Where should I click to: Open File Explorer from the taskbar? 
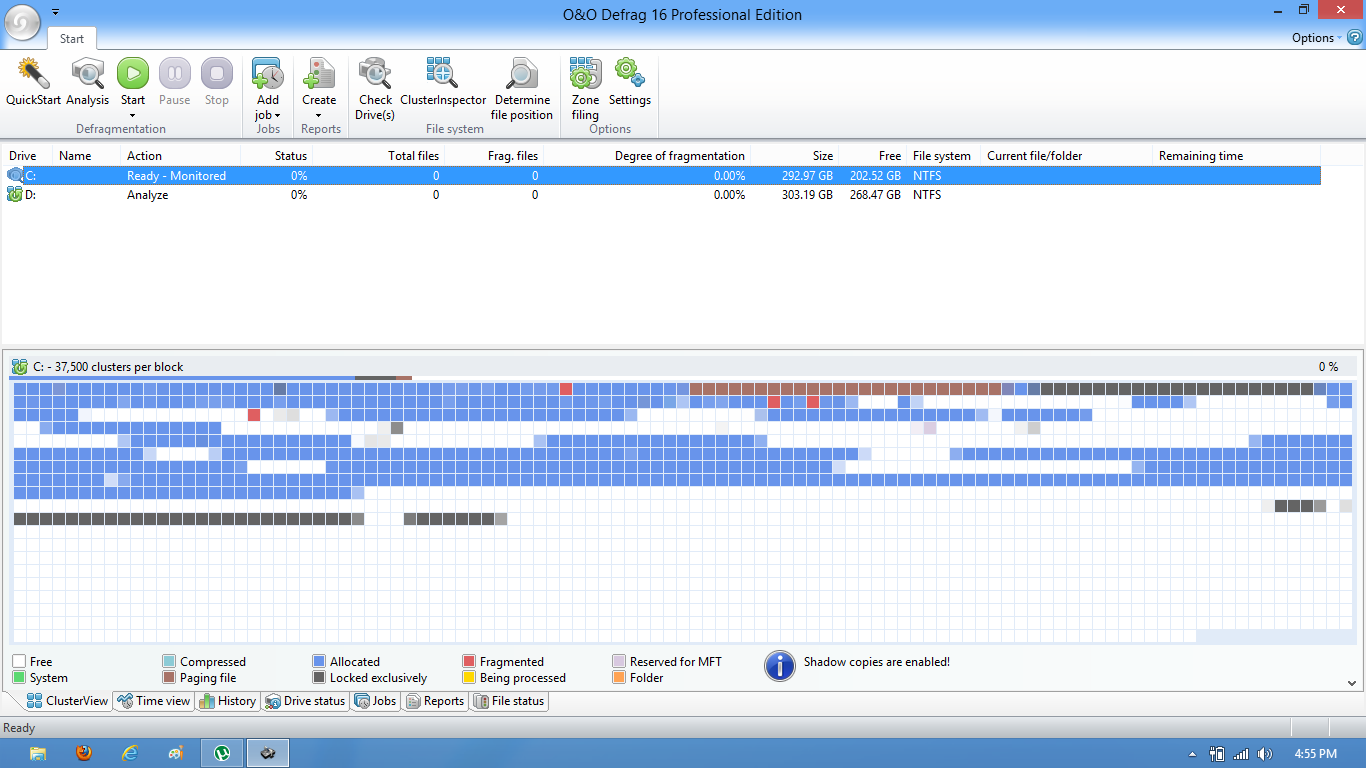38,753
